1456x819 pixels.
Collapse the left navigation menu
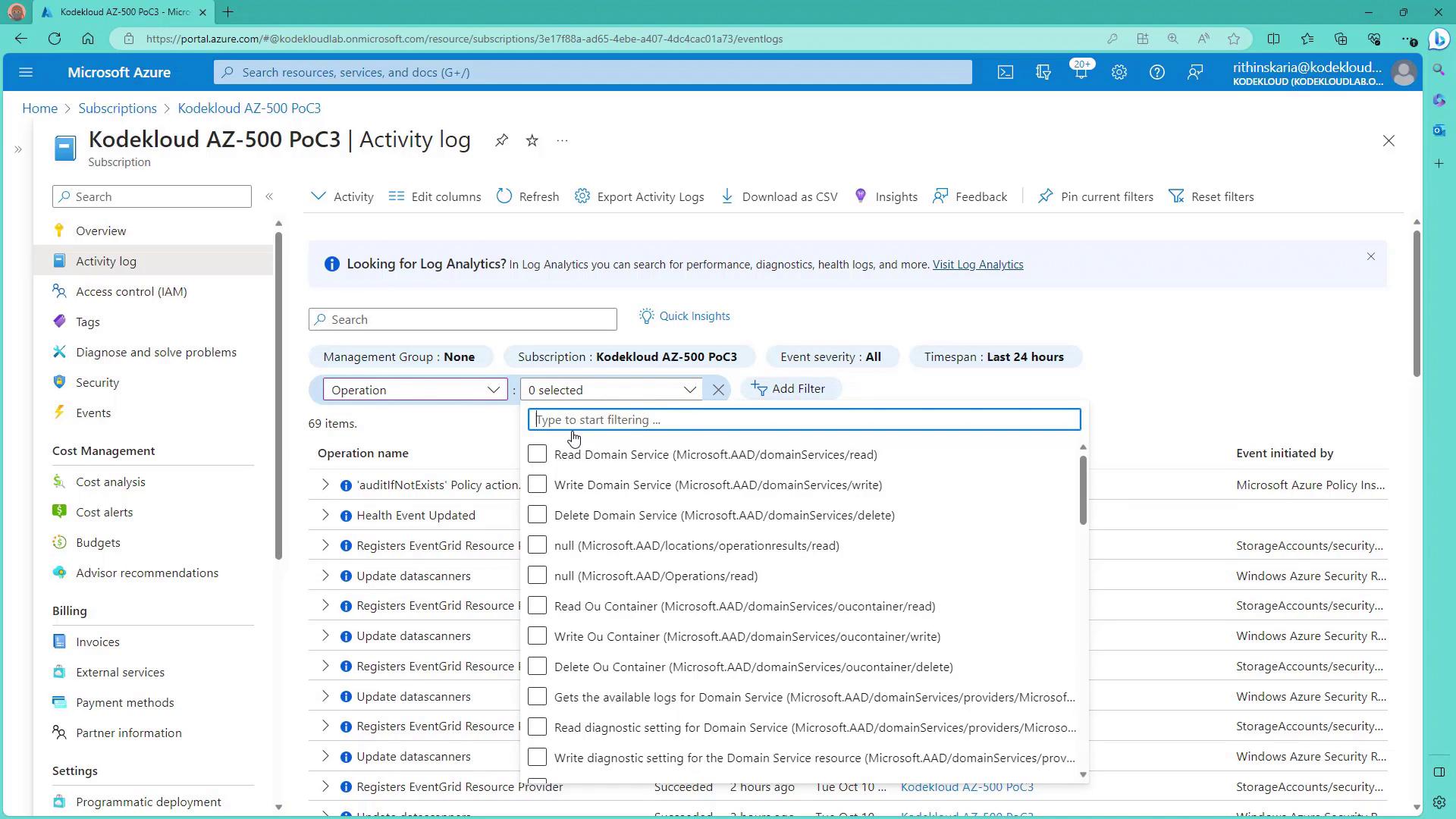click(x=269, y=196)
